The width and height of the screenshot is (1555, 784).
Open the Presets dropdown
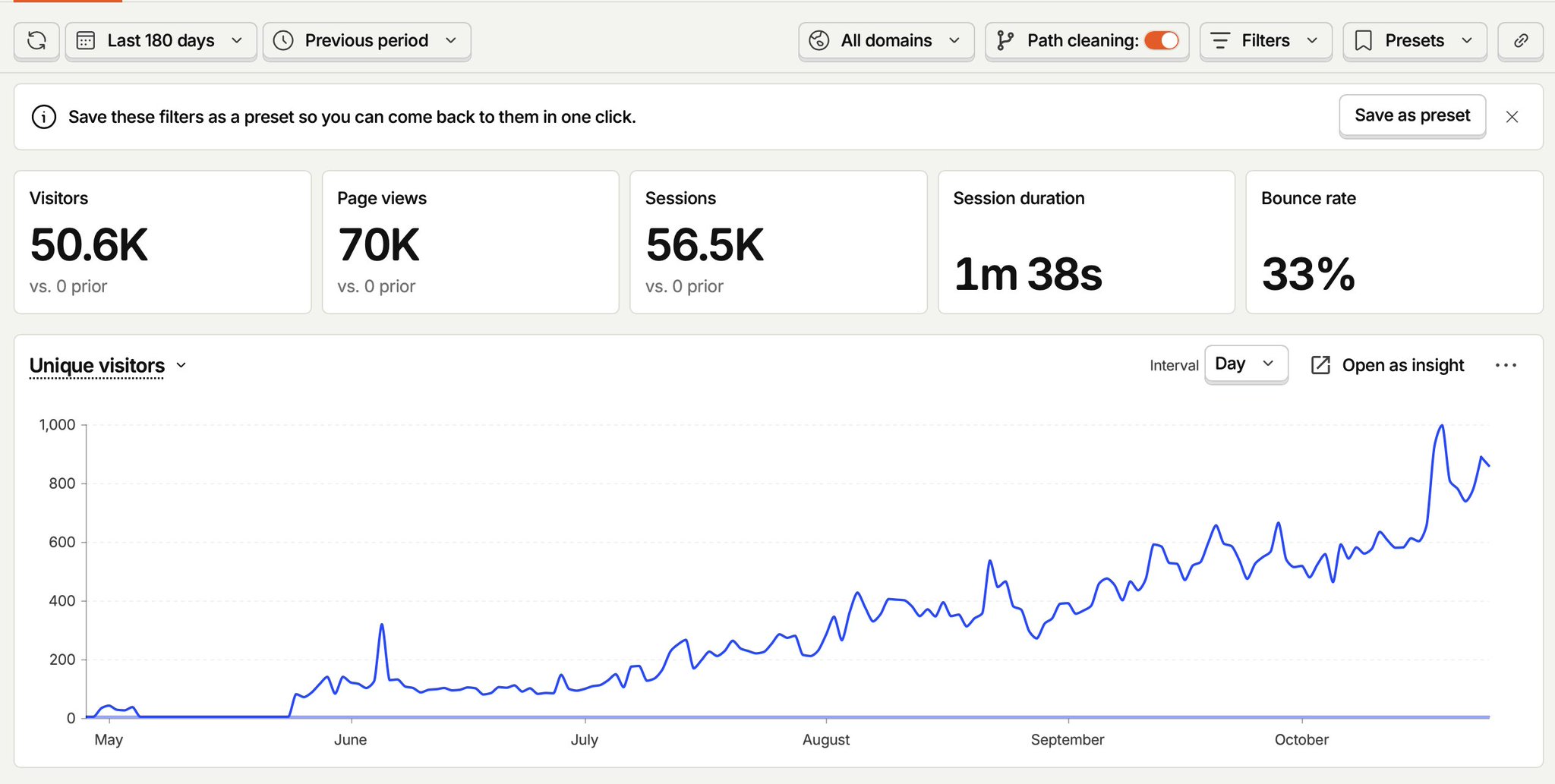(x=1415, y=41)
